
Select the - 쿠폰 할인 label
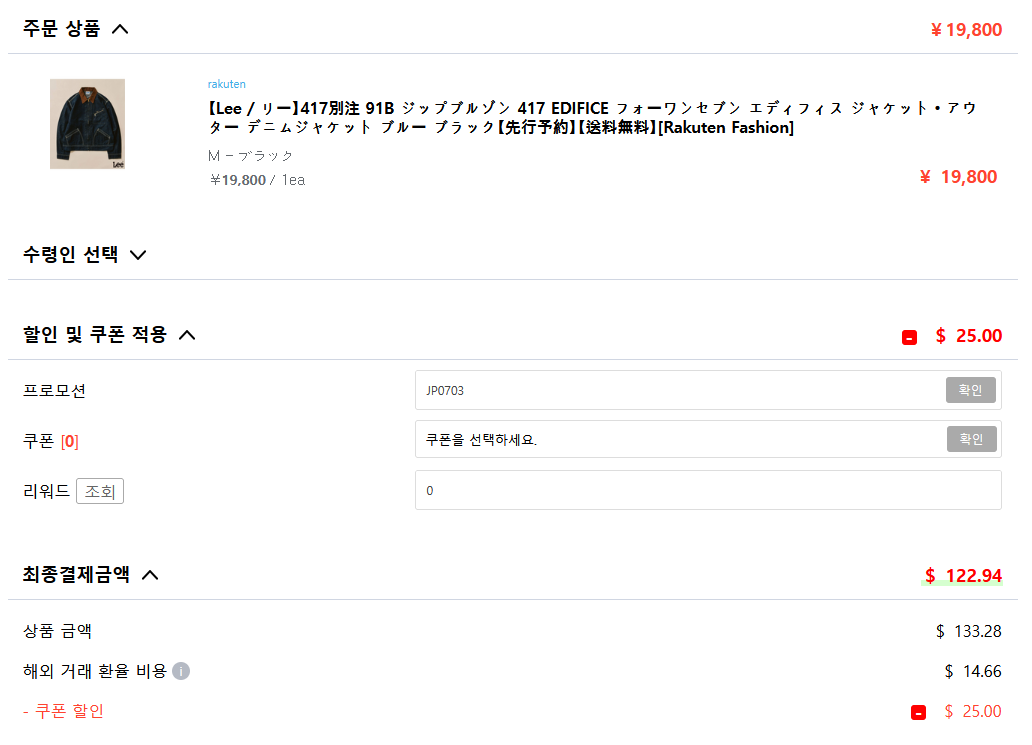(x=63, y=711)
